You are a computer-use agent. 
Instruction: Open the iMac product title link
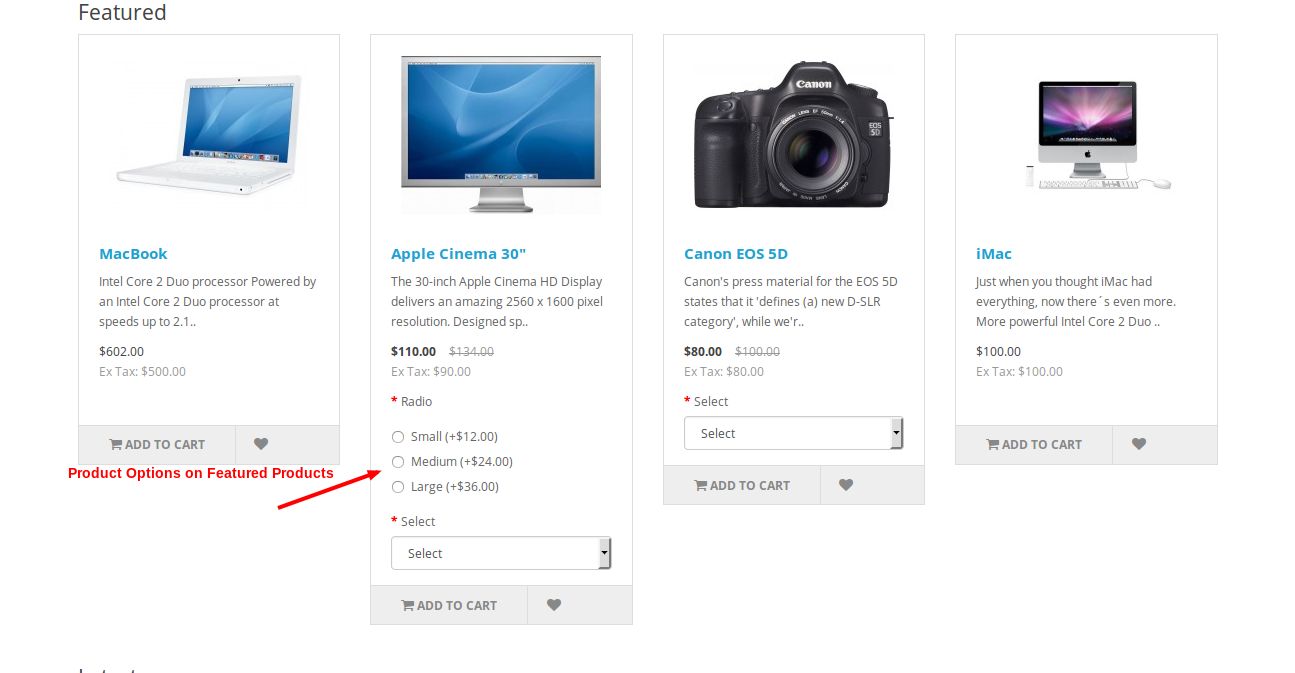coord(994,254)
